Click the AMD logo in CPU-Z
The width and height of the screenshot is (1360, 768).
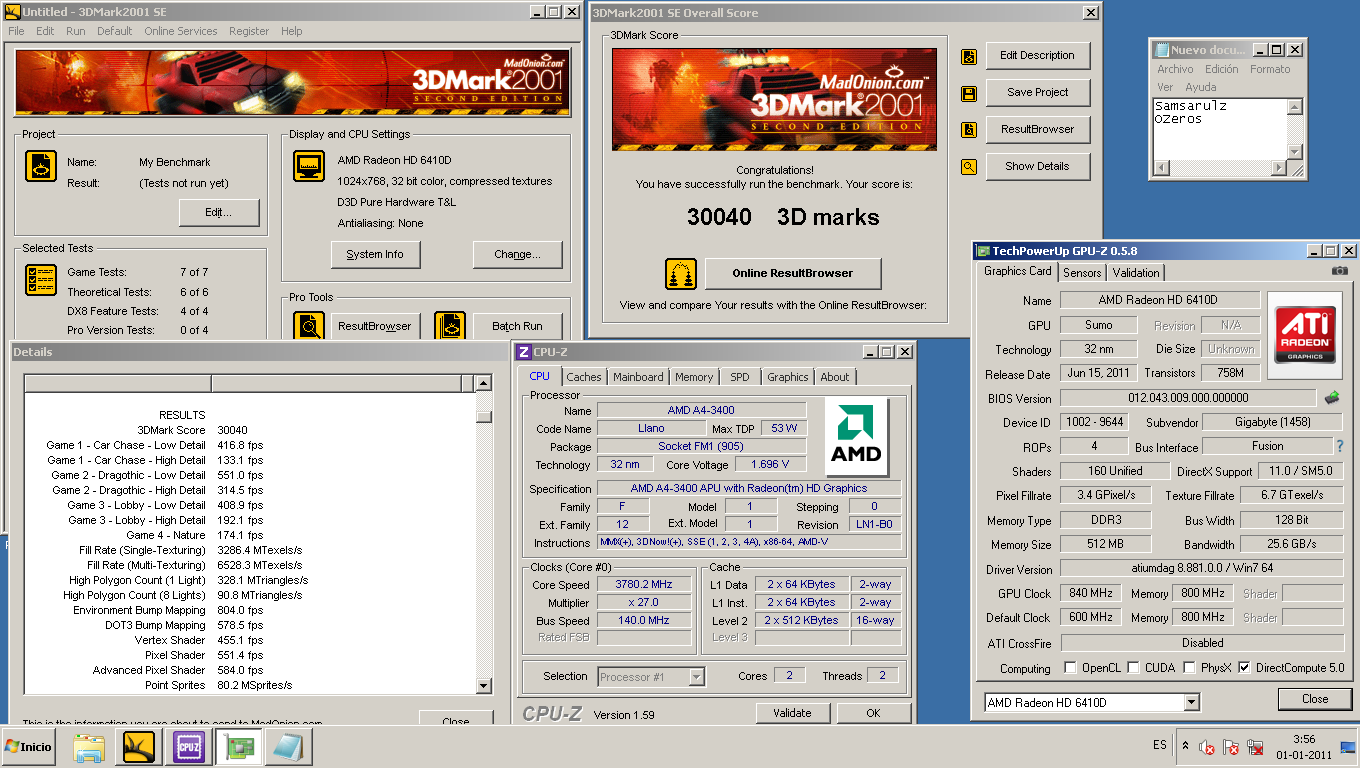[x=857, y=438]
